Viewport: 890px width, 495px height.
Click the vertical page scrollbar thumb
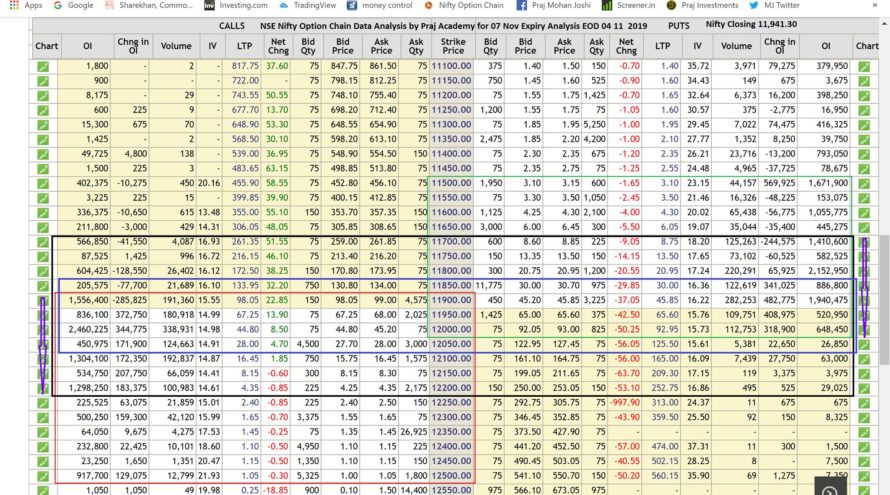(x=884, y=300)
